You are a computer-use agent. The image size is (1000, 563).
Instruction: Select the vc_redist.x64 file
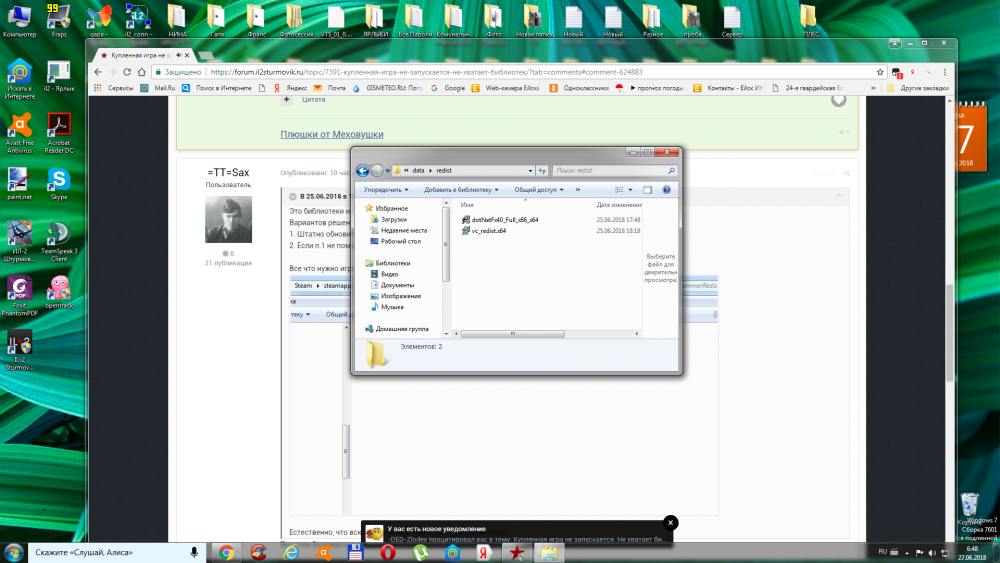488,230
